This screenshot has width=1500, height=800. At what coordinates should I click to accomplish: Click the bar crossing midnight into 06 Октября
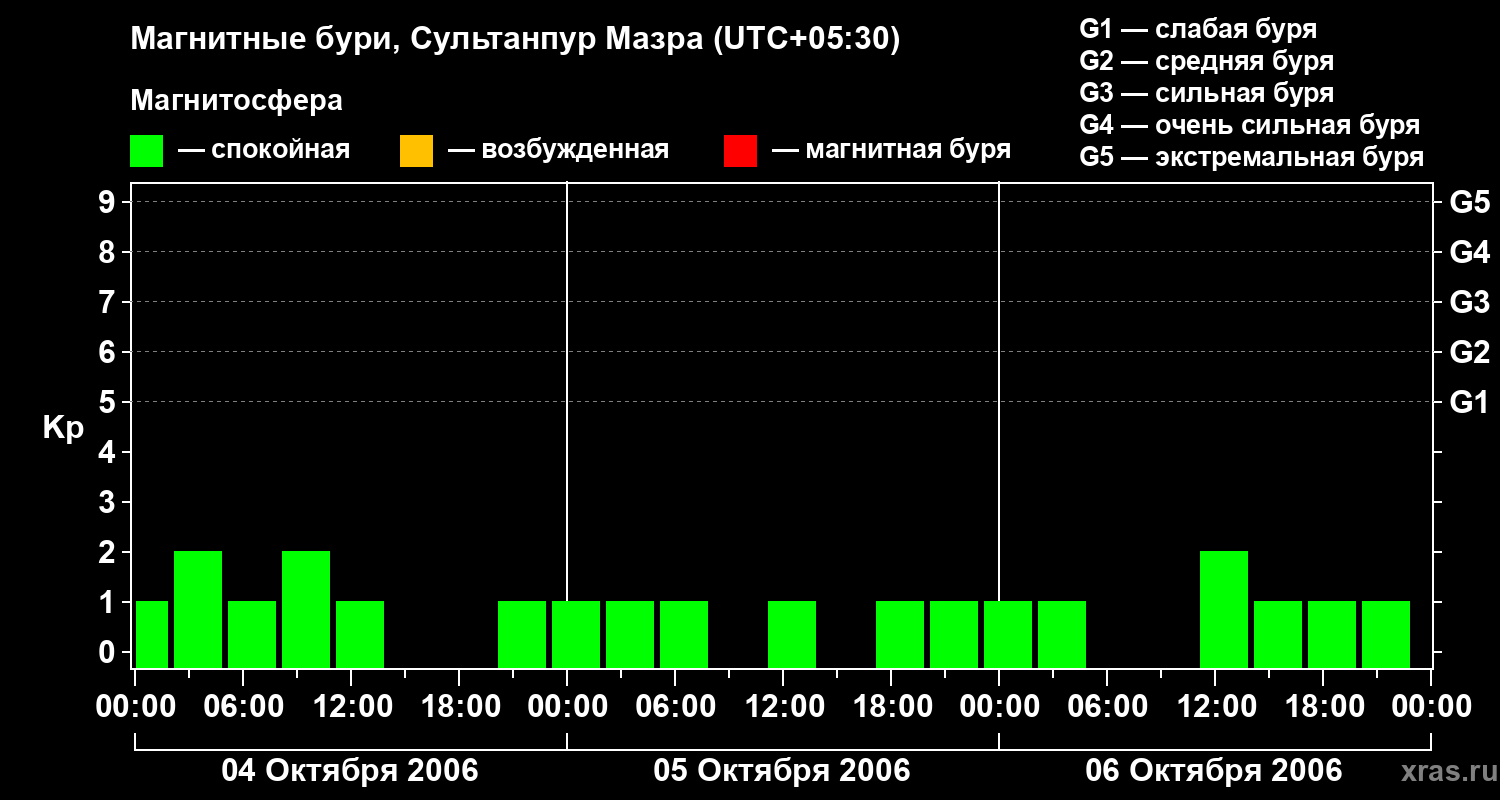tap(1008, 634)
